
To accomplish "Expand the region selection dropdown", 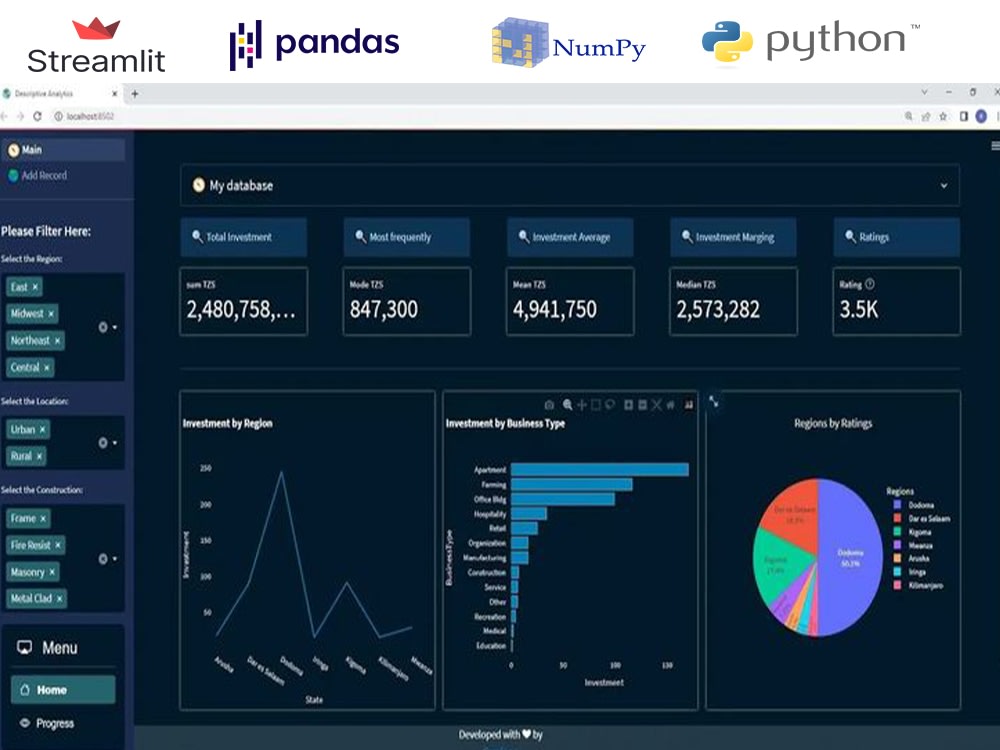I will pyautogui.click(x=113, y=326).
